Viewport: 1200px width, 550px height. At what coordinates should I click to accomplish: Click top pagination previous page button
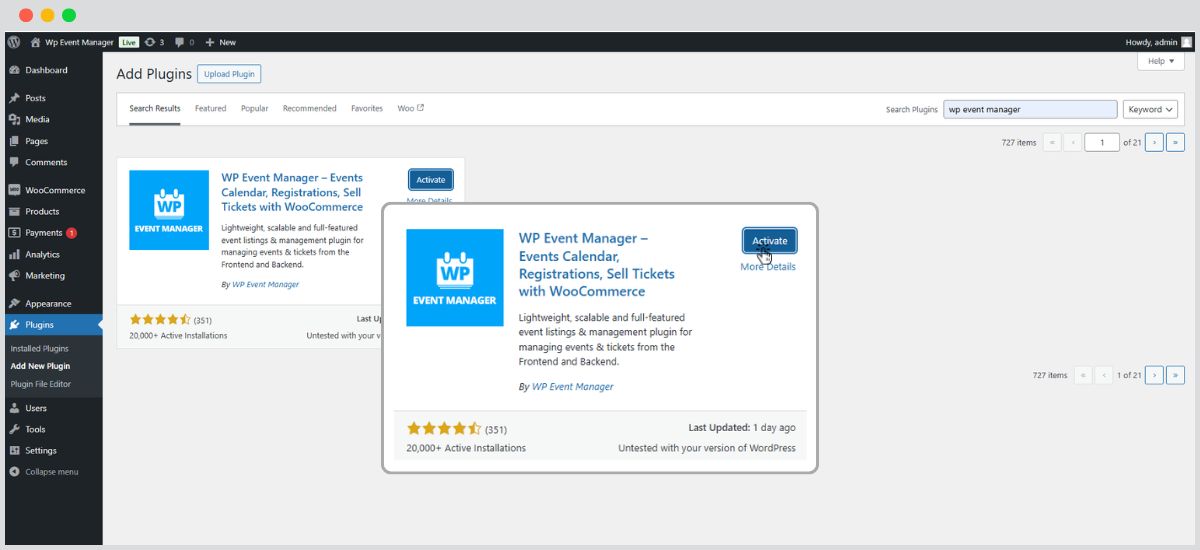[x=1074, y=142]
